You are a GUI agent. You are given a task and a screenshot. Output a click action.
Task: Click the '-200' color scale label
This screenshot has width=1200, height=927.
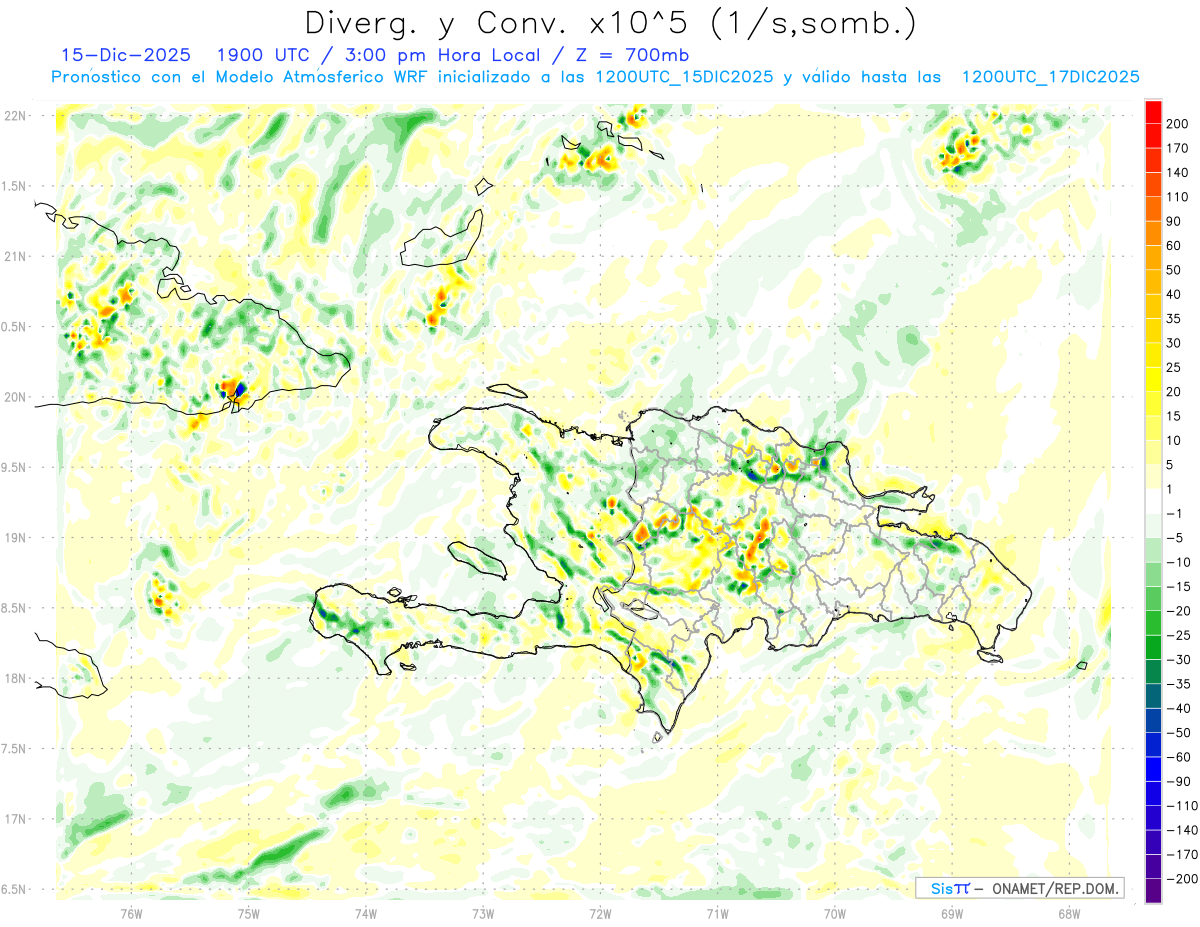tap(1182, 878)
